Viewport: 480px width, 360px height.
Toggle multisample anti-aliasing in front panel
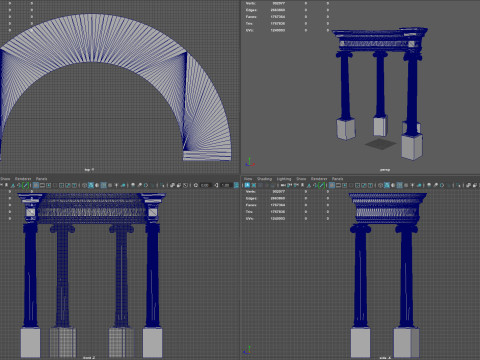click(x=146, y=185)
